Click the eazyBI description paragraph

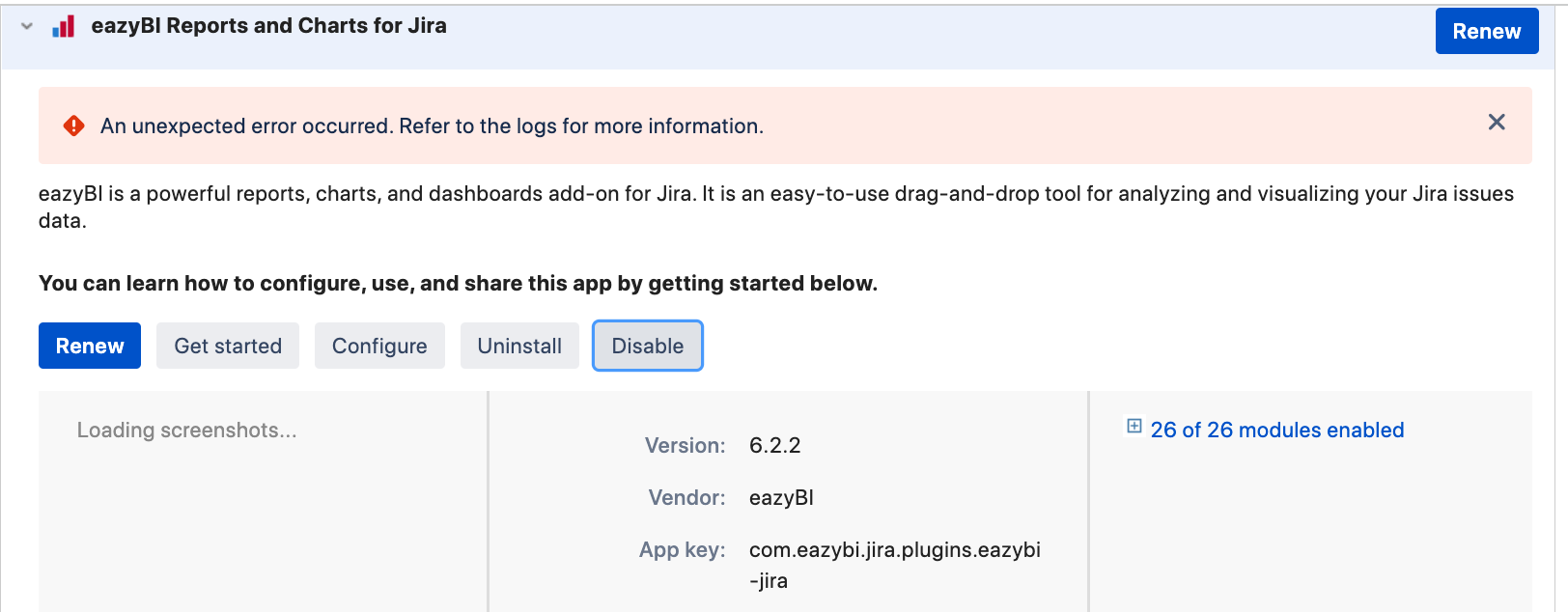pyautogui.click(x=776, y=207)
